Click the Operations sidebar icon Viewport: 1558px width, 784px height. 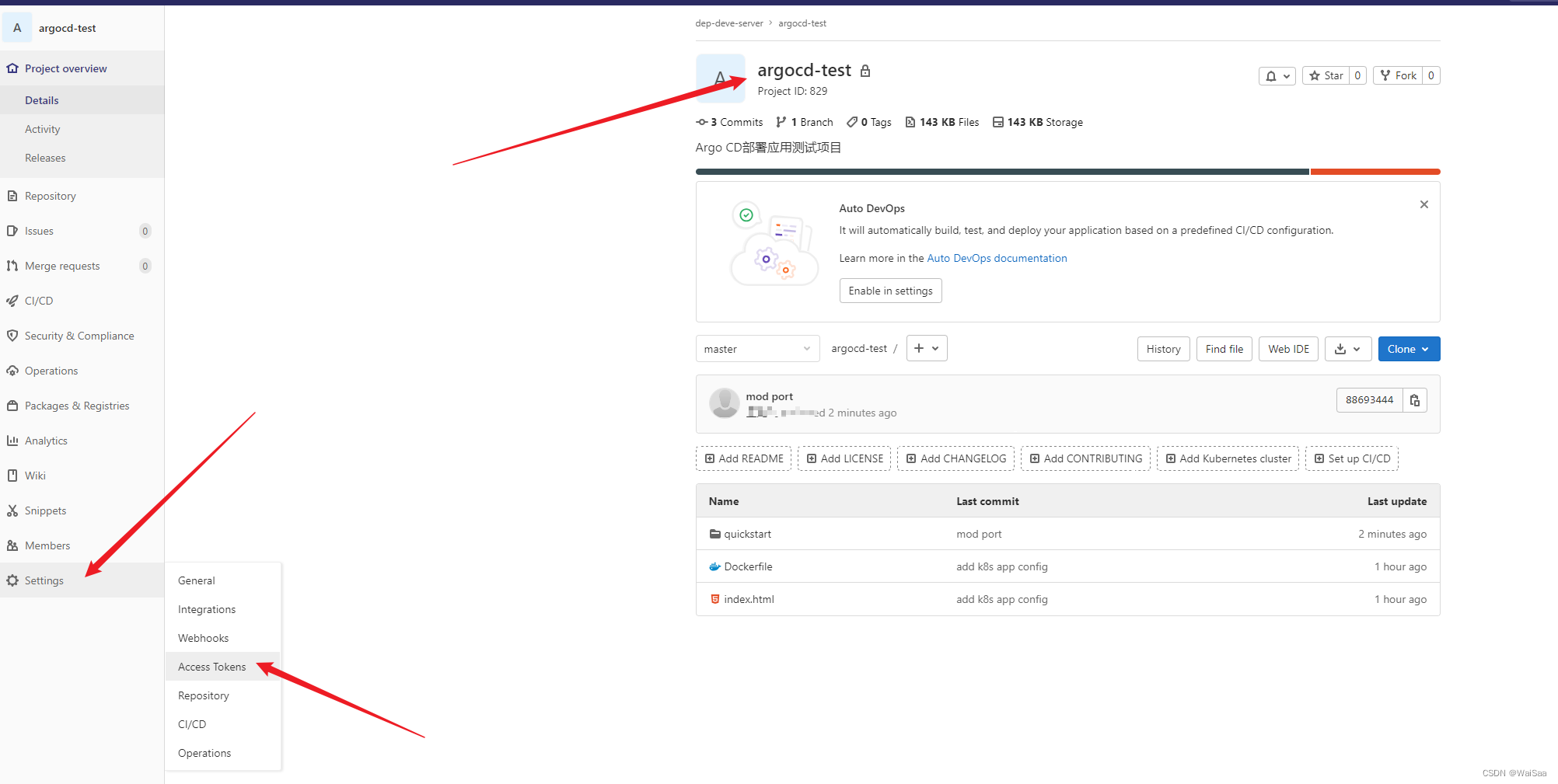12,371
